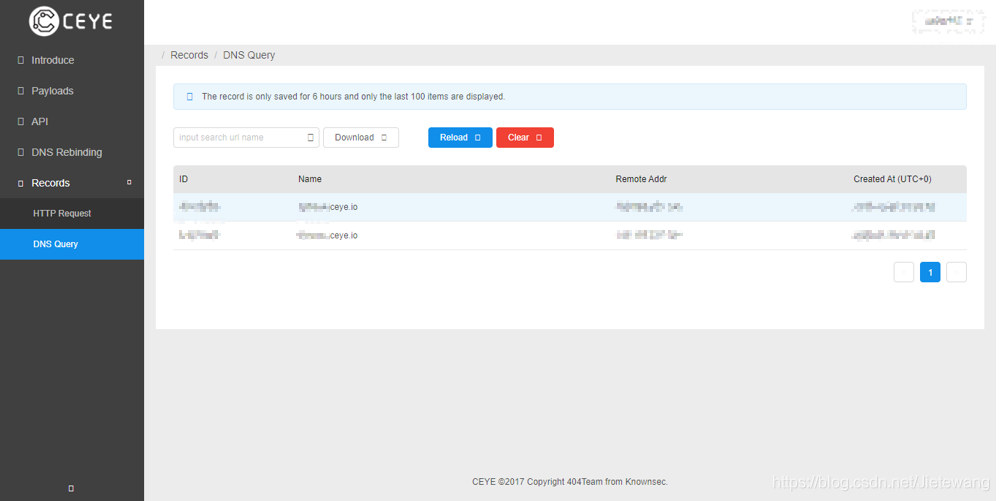999x501 pixels.
Task: Reload the DNS query records
Action: coord(460,138)
